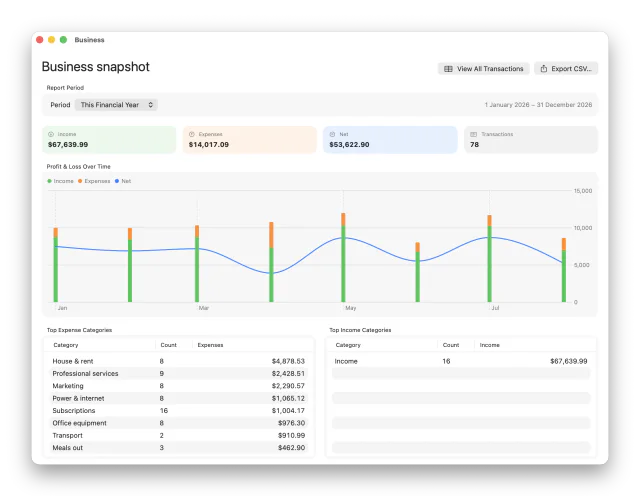Open the This Financial Year period dropdown
640x496 pixels.
[x=116, y=105]
